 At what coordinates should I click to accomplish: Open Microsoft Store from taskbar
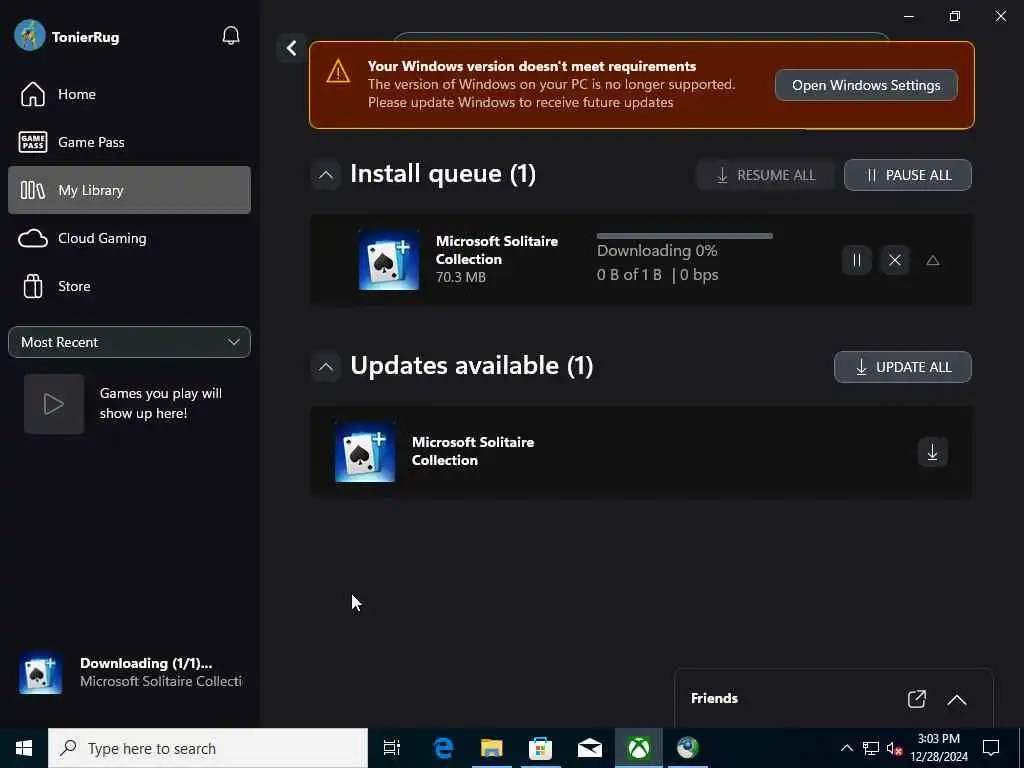click(540, 748)
